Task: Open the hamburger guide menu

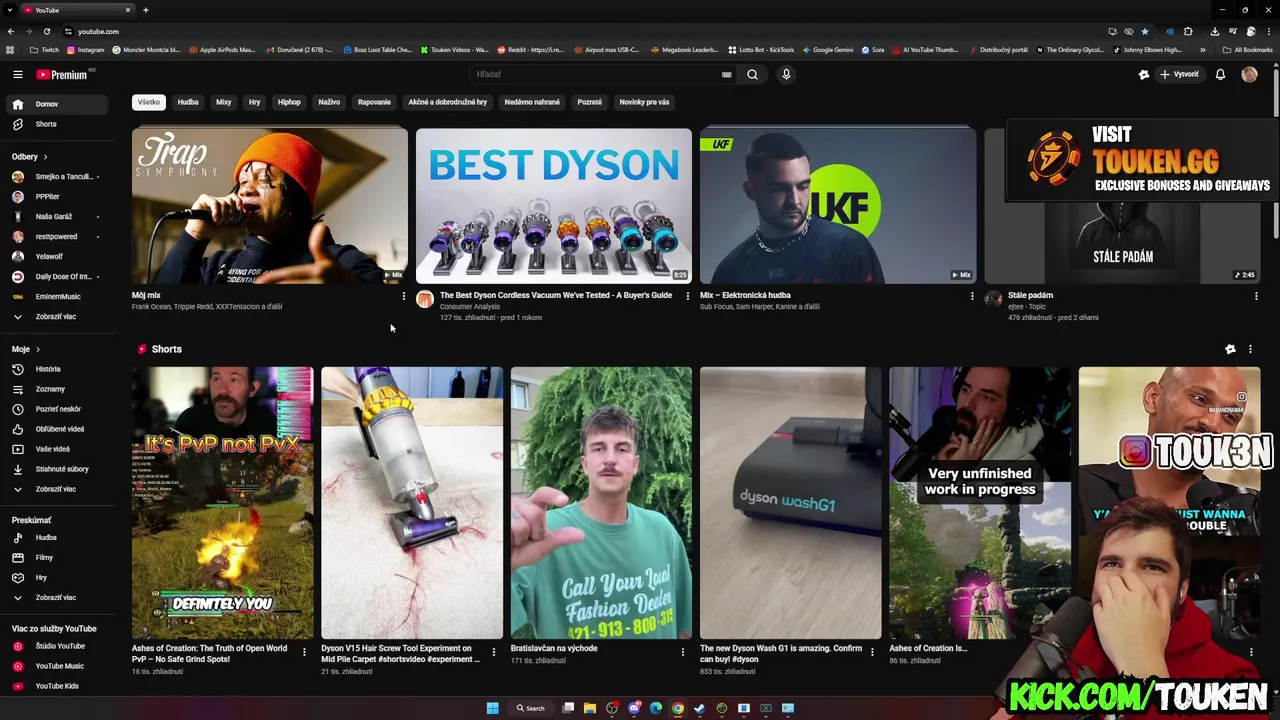Action: [18, 74]
